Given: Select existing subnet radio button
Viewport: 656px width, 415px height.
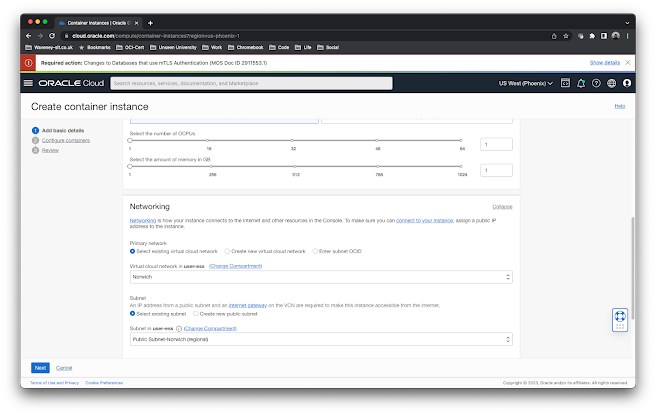Looking at the screenshot, I should 132,314.
